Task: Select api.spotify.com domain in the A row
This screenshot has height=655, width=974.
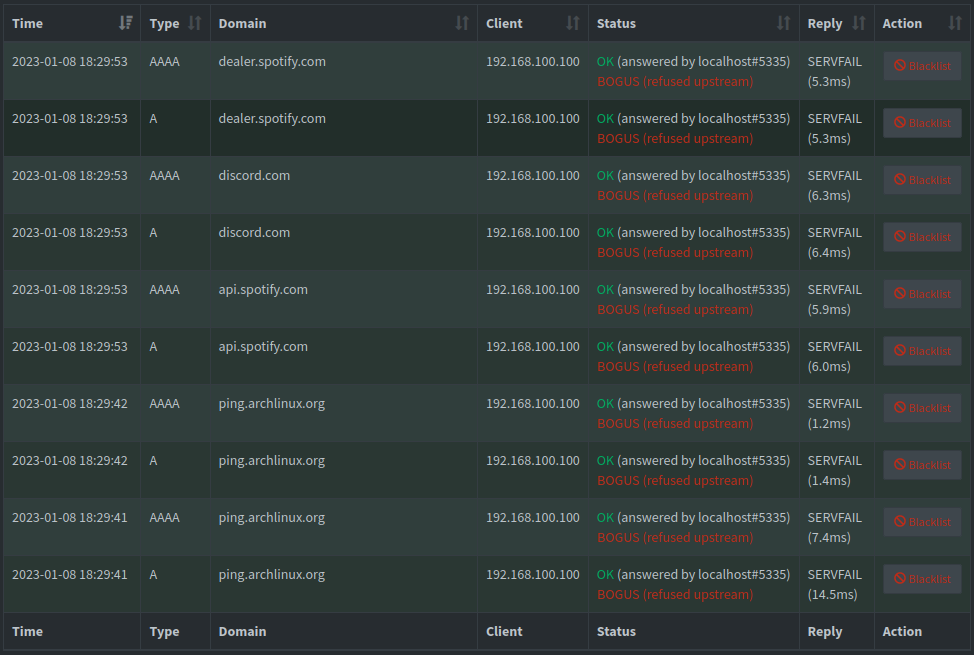Action: tap(263, 347)
